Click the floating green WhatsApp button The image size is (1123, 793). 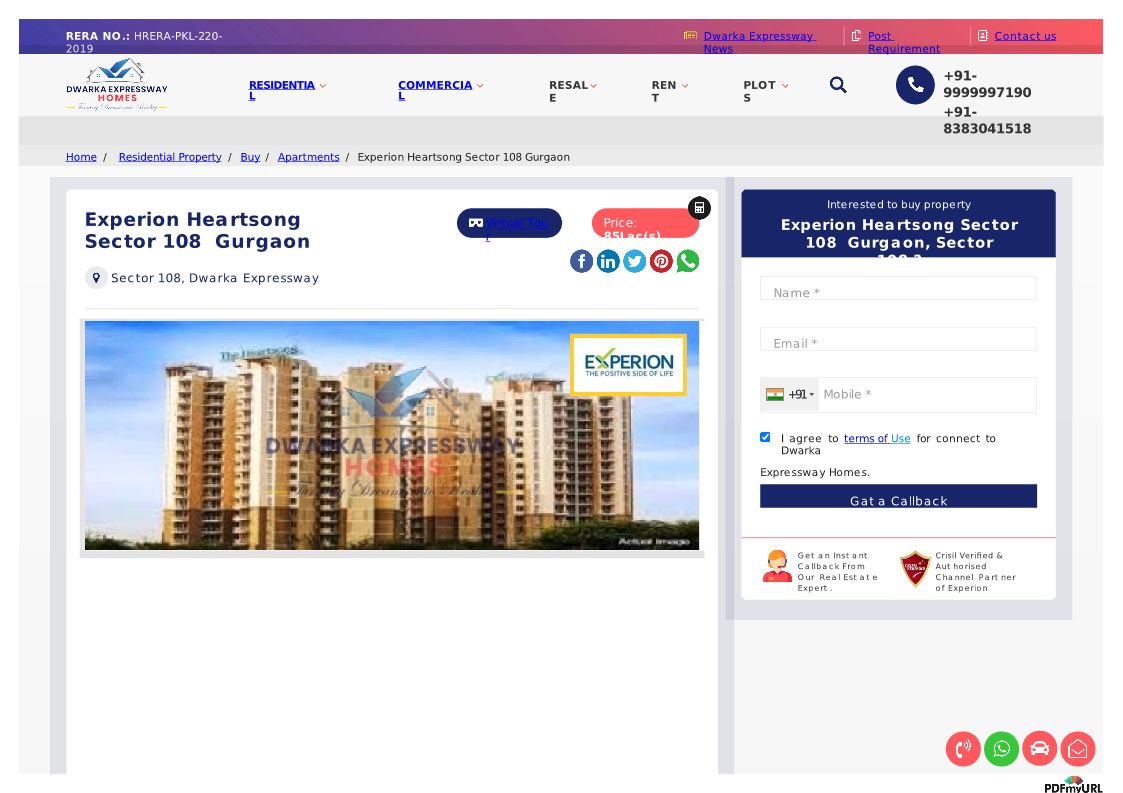point(1001,749)
